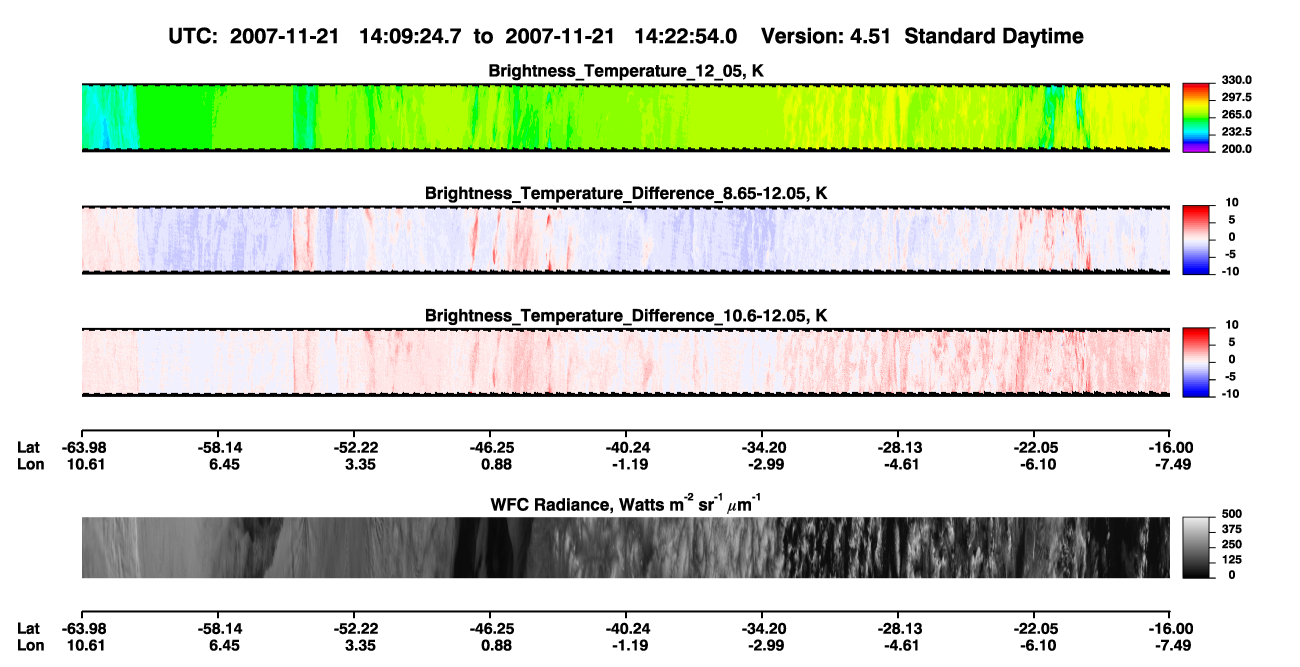Click the WFC Radiance panel title

coord(626,502)
